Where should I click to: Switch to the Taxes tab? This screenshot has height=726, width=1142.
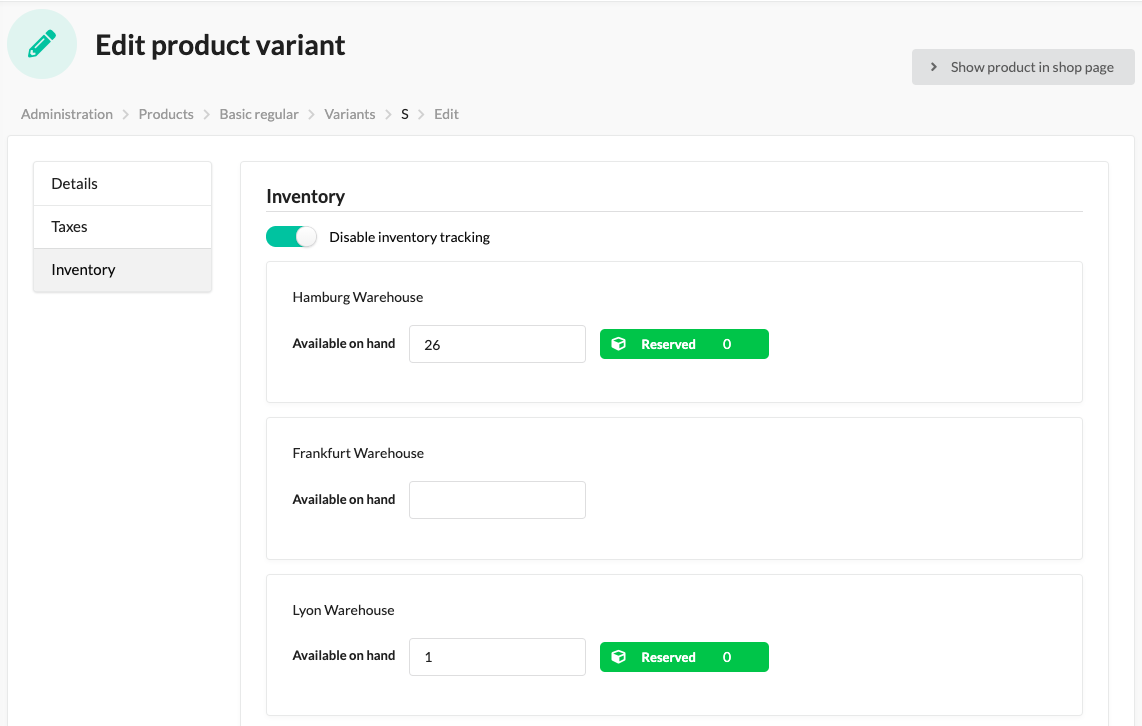[122, 226]
